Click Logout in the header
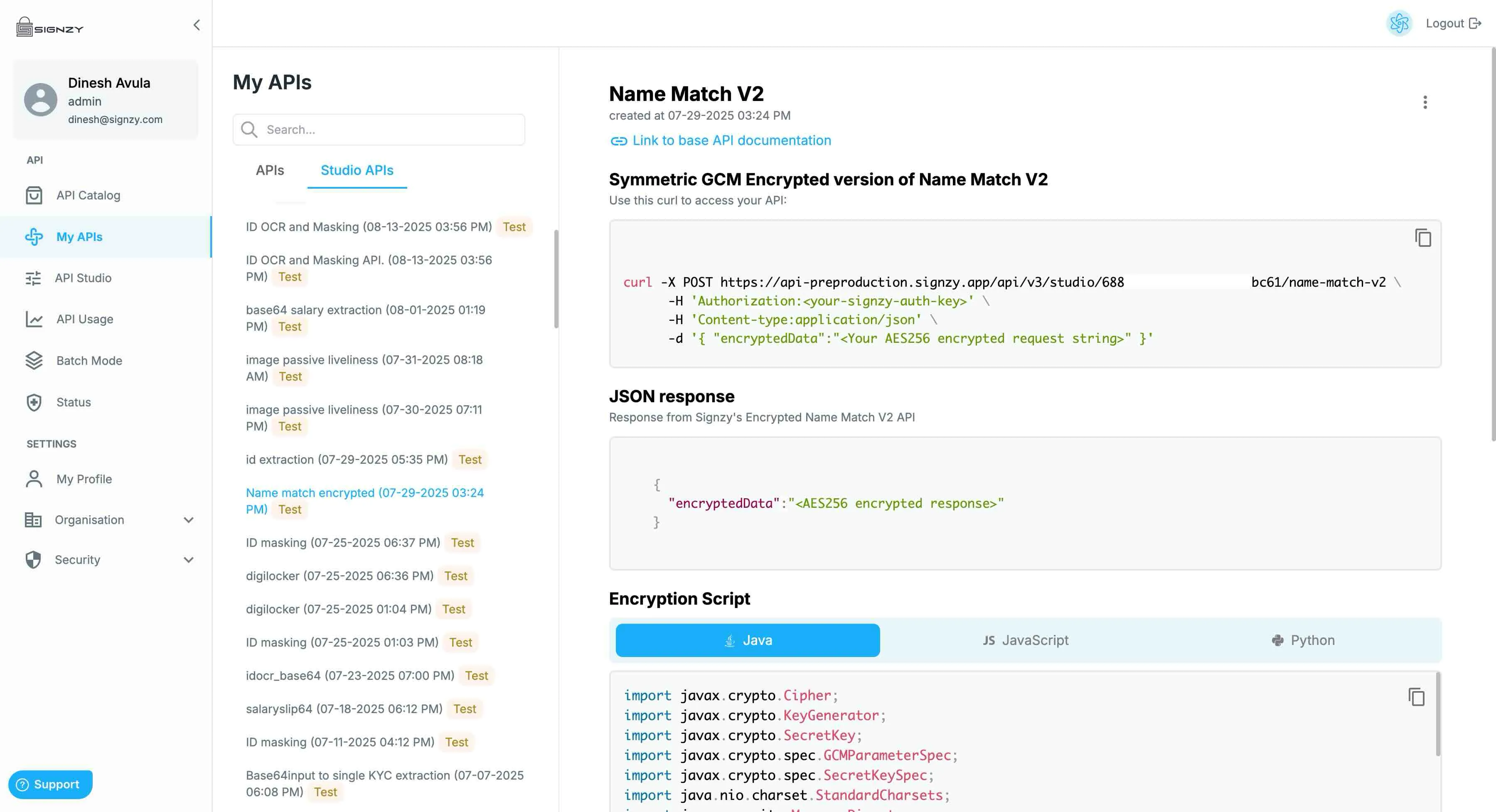This screenshot has height=812, width=1496. pos(1453,23)
